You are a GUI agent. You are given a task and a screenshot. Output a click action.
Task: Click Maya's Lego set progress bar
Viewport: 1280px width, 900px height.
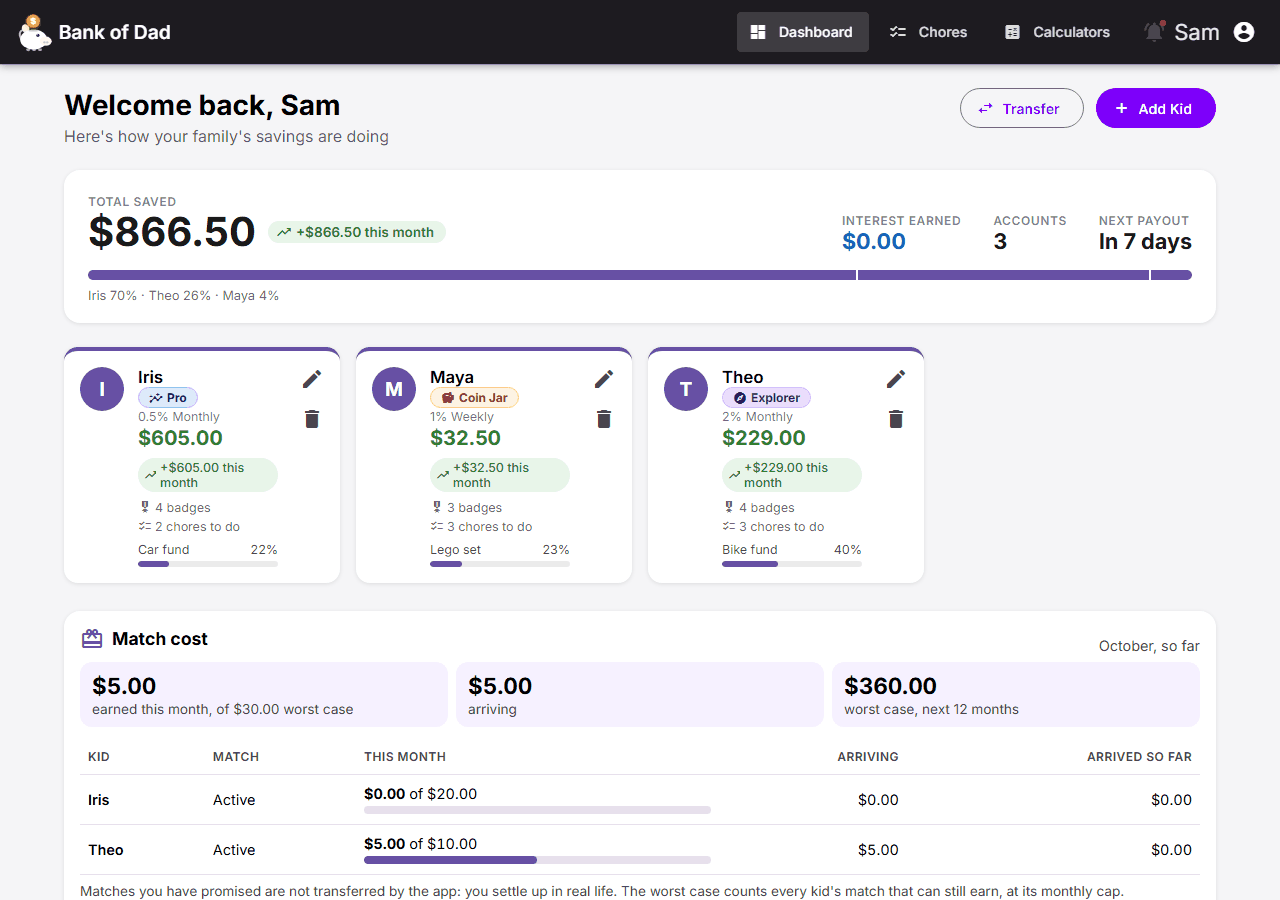point(500,564)
